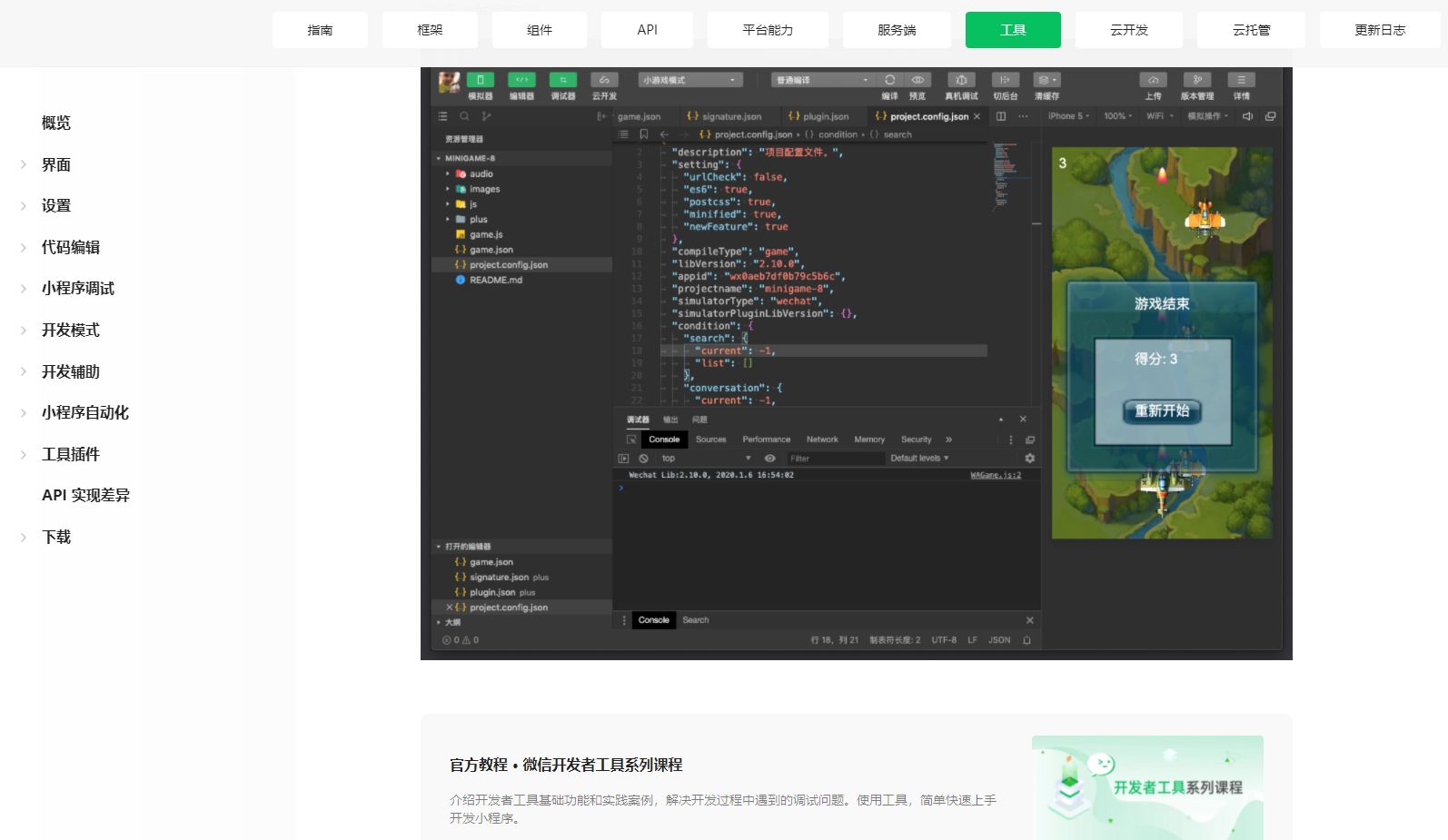This screenshot has height=840, width=1448.
Task: Expand the 界面 chevron in sidebar
Action: point(24,164)
